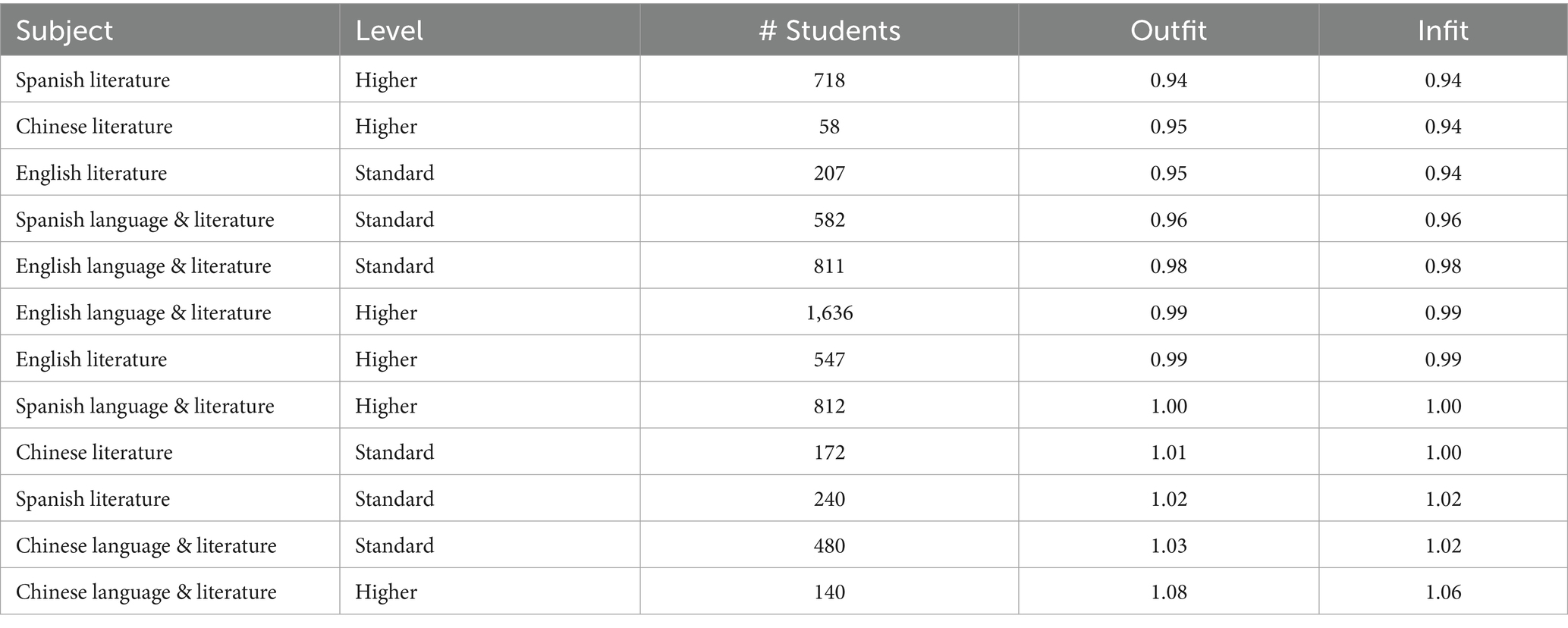Click the Outfit value 1.08
The width and height of the screenshot is (1568, 628).
(x=1168, y=592)
